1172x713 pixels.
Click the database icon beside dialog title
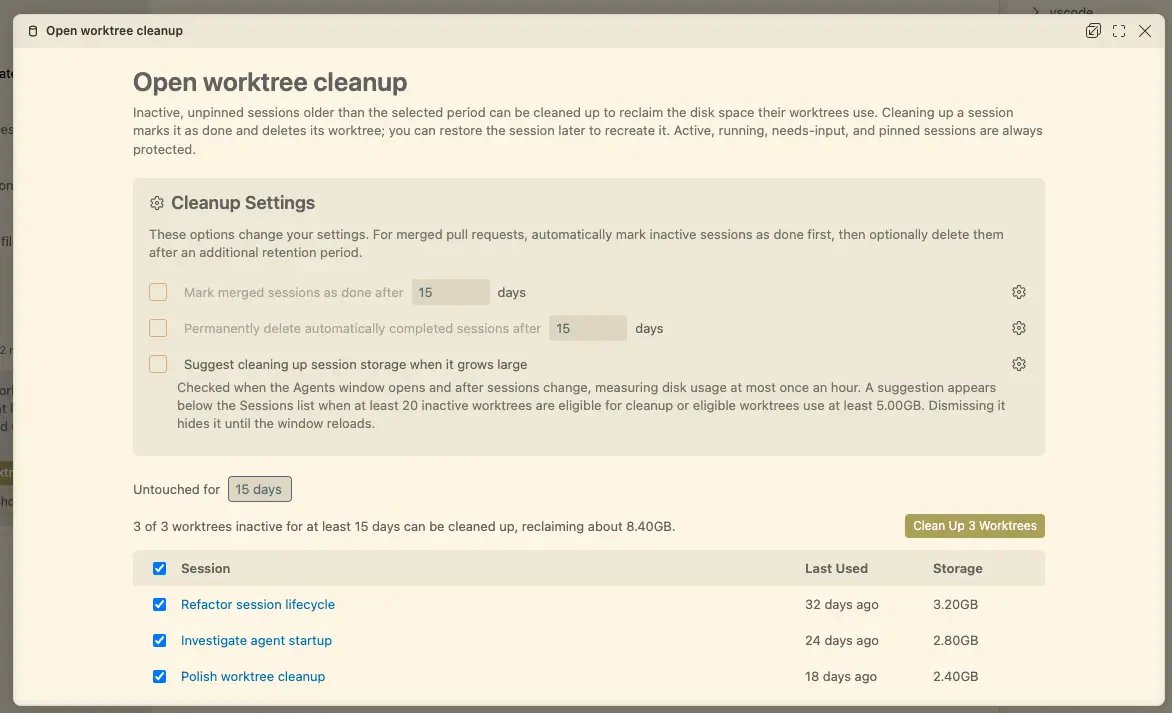click(33, 31)
